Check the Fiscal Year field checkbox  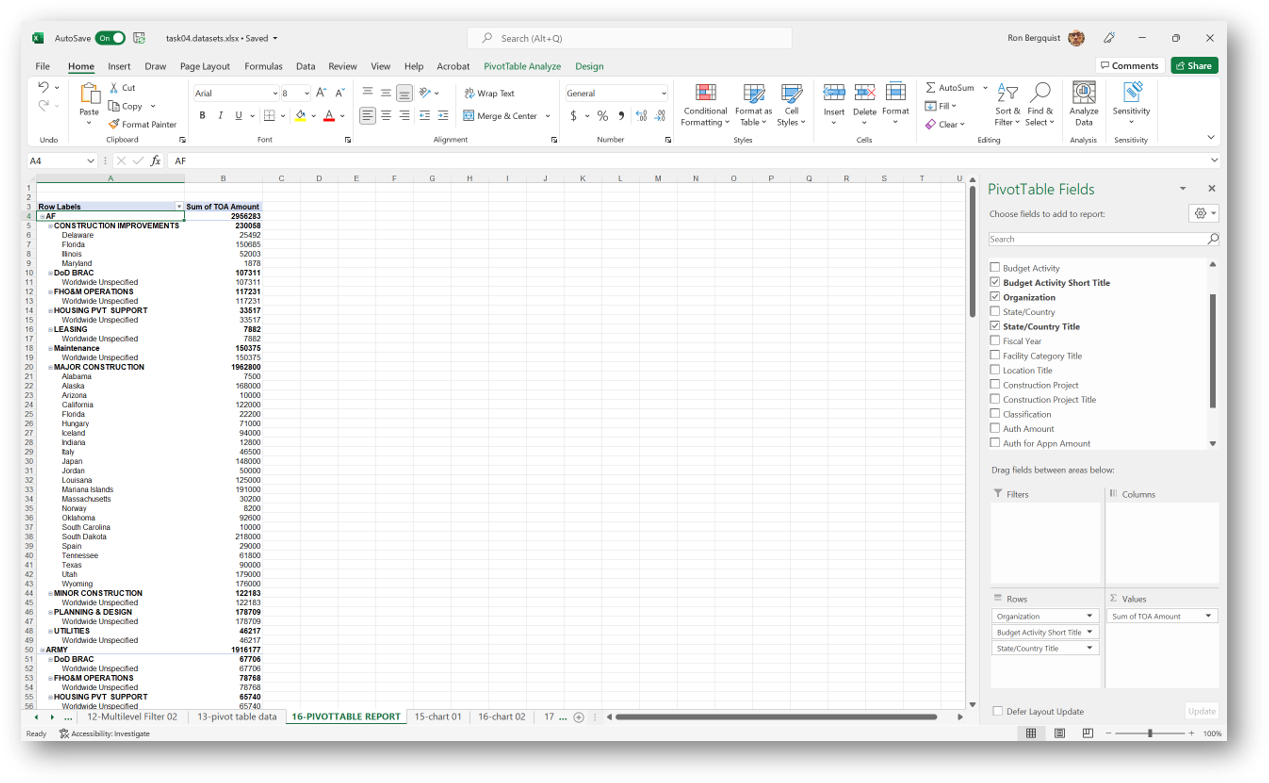(995, 341)
